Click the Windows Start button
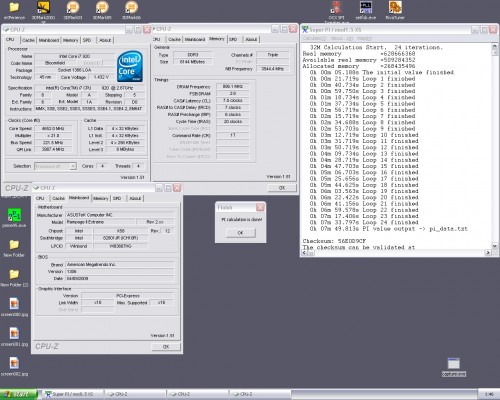The height and width of the screenshot is (400, 500). (x=18, y=394)
